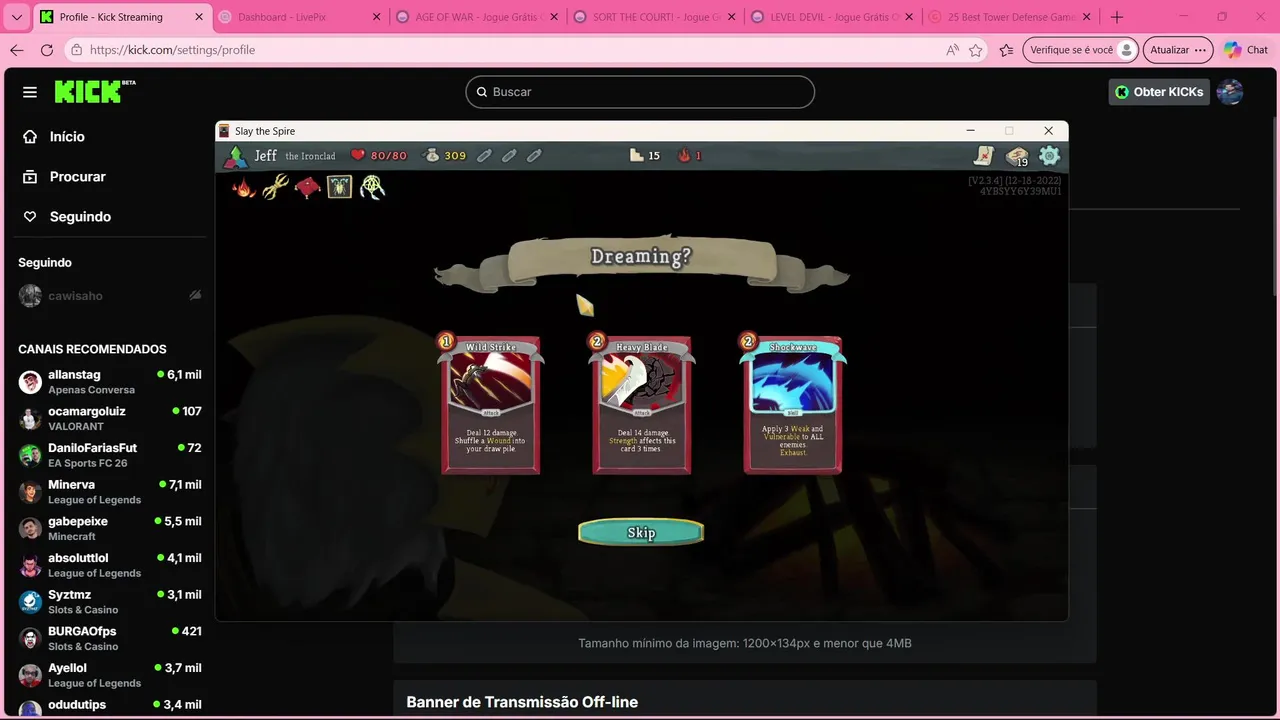Select the golden tongs relic icon

click(275, 187)
